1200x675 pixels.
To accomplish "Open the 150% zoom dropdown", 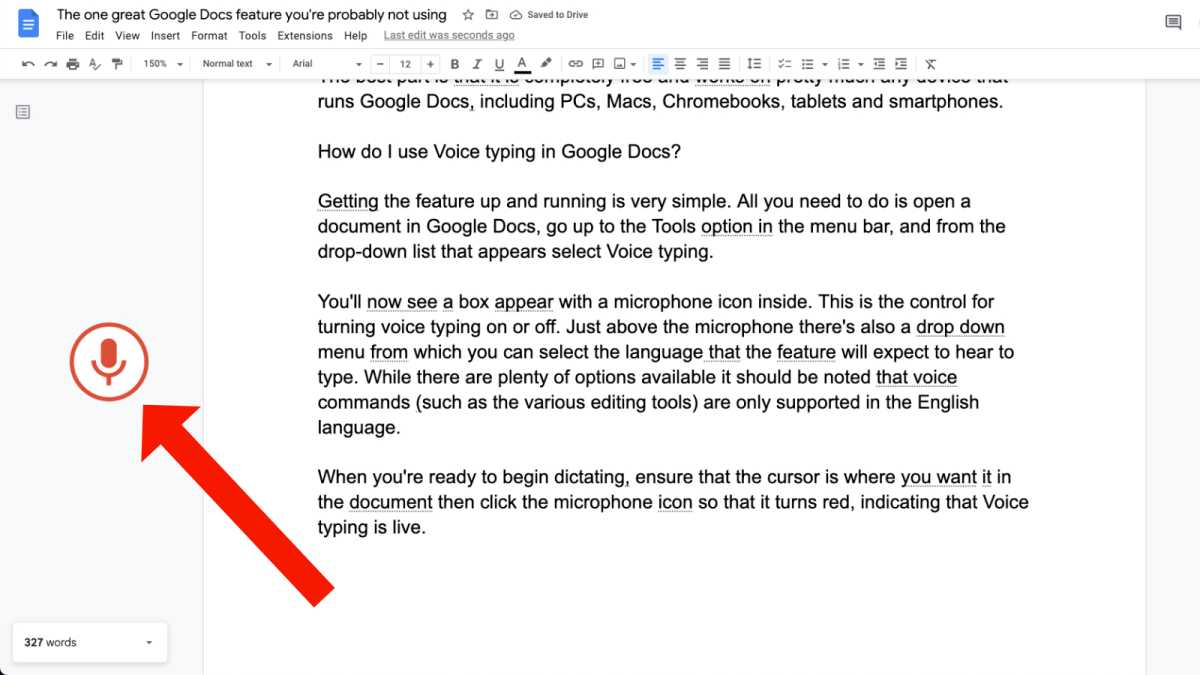I will [x=163, y=64].
